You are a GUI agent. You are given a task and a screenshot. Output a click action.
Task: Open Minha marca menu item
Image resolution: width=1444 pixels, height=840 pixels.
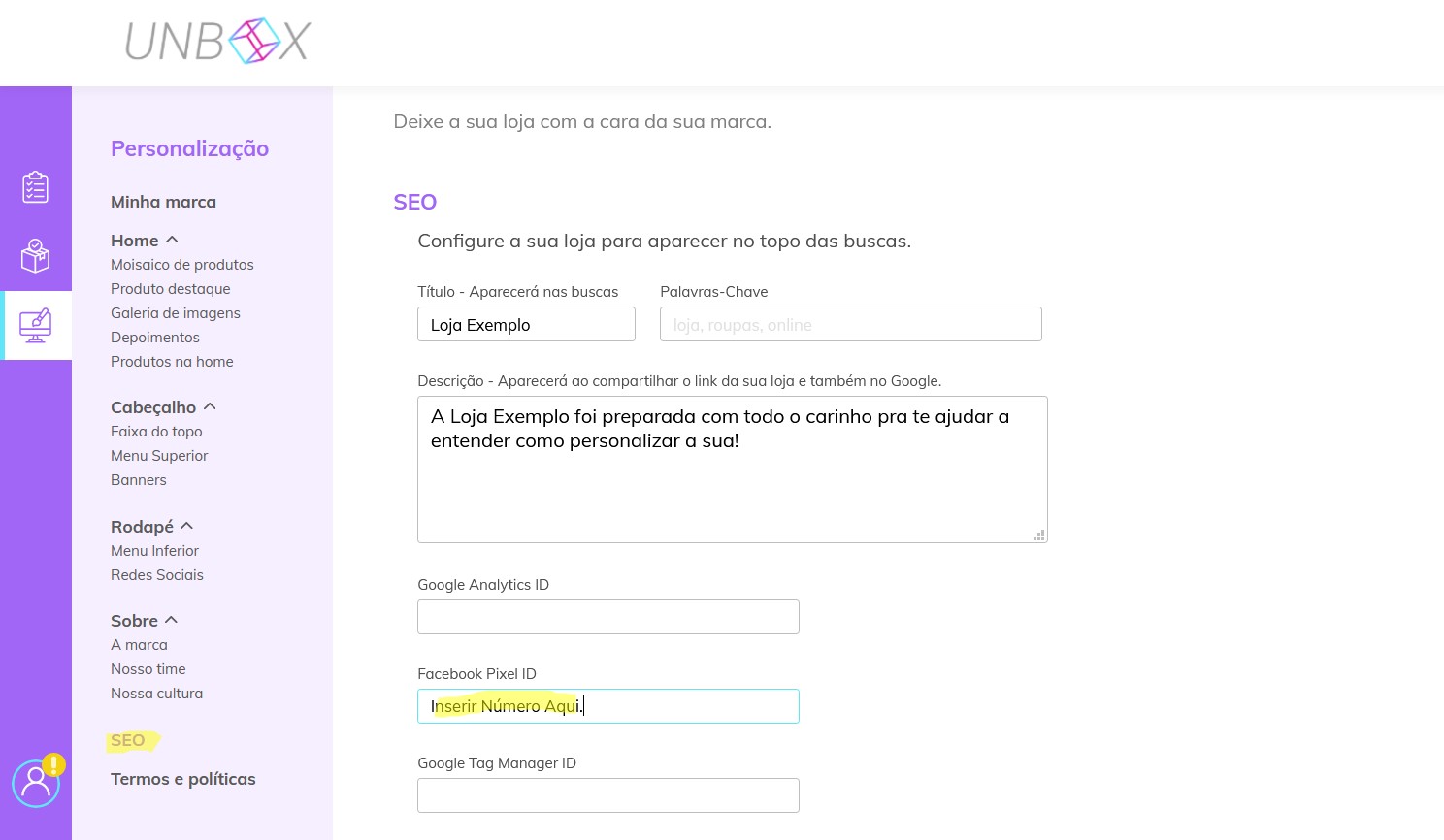pos(163,202)
